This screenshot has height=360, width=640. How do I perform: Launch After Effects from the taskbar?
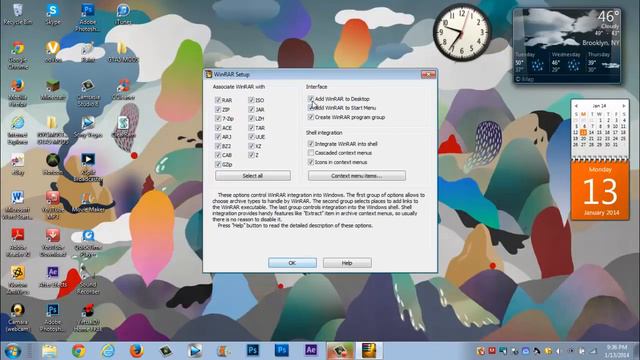[311, 350]
